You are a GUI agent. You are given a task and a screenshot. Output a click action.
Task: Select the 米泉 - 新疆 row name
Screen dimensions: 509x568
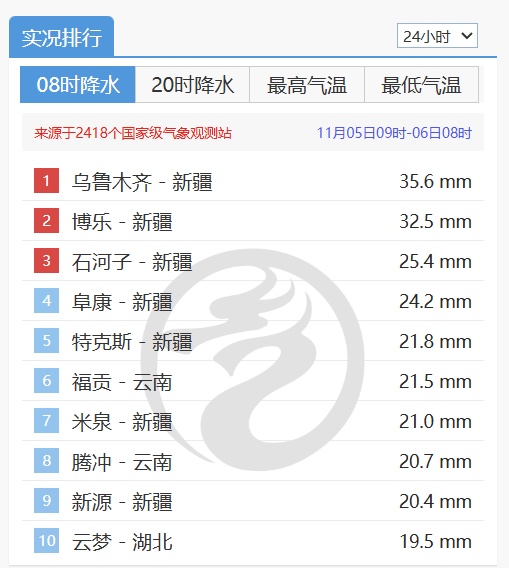(x=122, y=422)
